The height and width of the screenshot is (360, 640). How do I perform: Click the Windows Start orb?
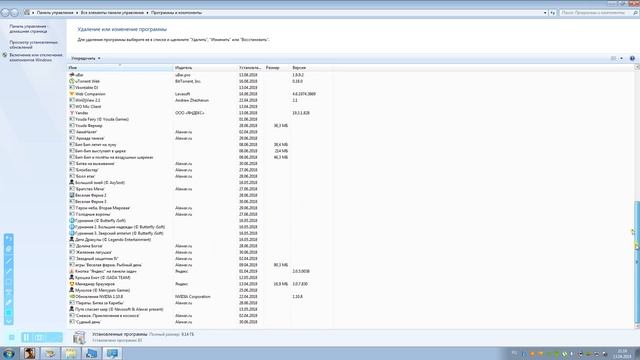9,353
